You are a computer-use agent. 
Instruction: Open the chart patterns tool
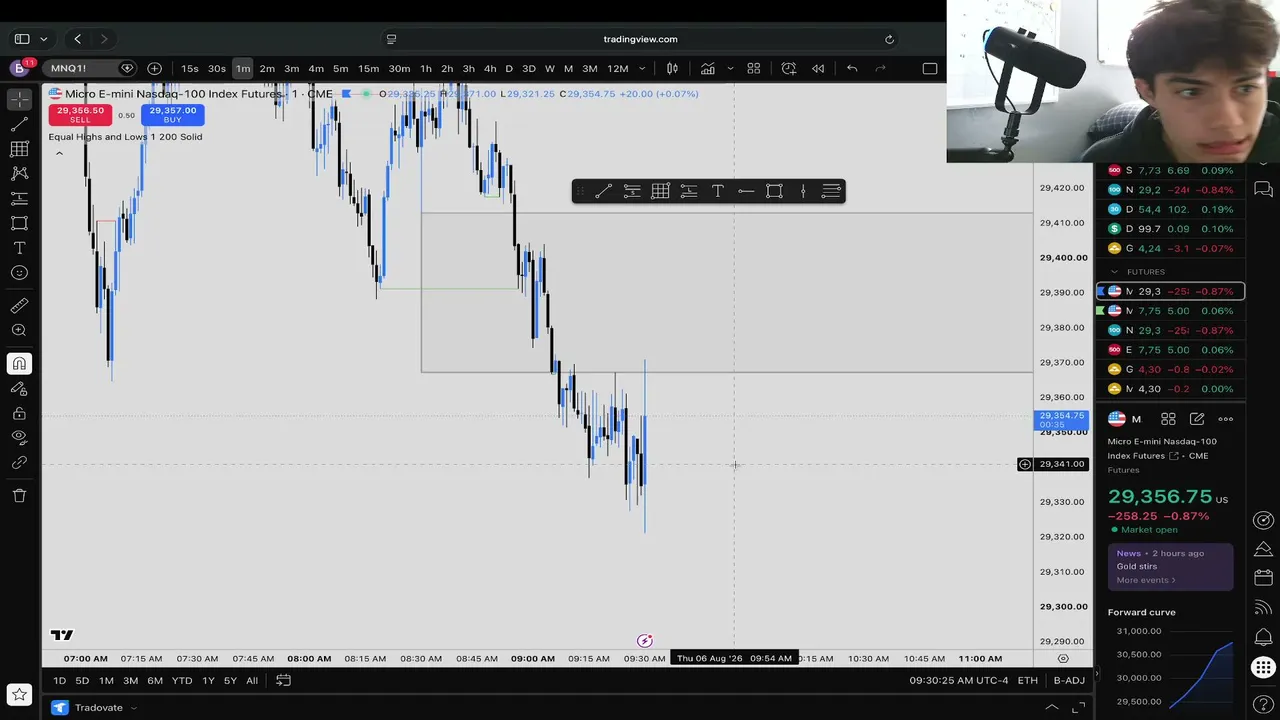19,174
